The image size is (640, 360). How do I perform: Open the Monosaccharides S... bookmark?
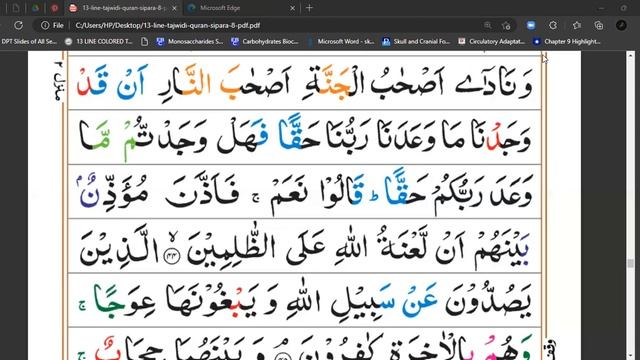190,41
